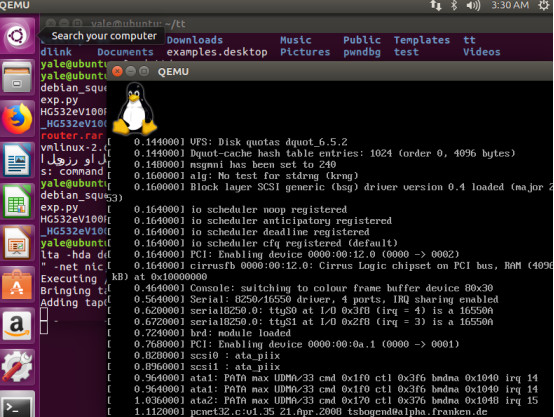Image resolution: width=554 pixels, height=417 pixels.
Task: Open the session gear menu
Action: pos(544,5)
